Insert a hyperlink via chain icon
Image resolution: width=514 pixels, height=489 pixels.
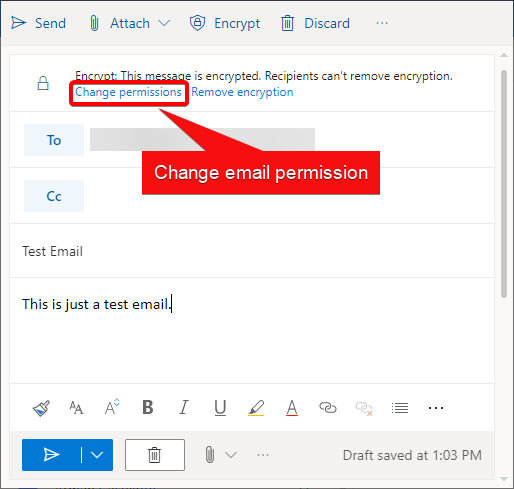(x=328, y=408)
